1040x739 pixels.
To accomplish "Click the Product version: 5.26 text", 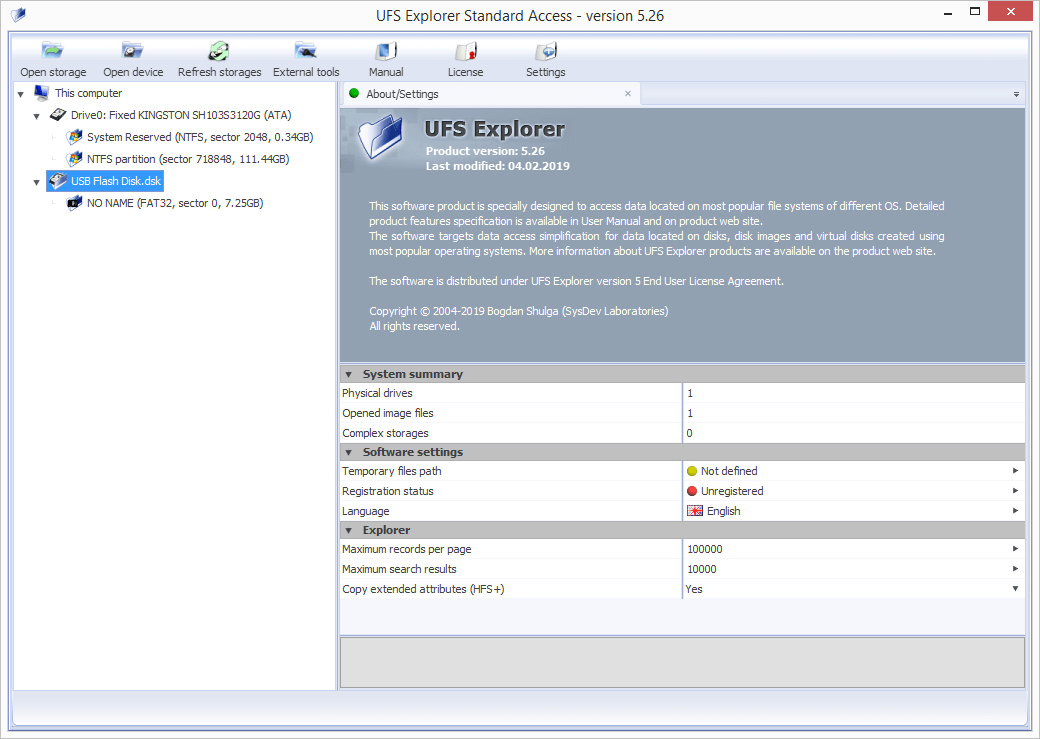I will (485, 151).
